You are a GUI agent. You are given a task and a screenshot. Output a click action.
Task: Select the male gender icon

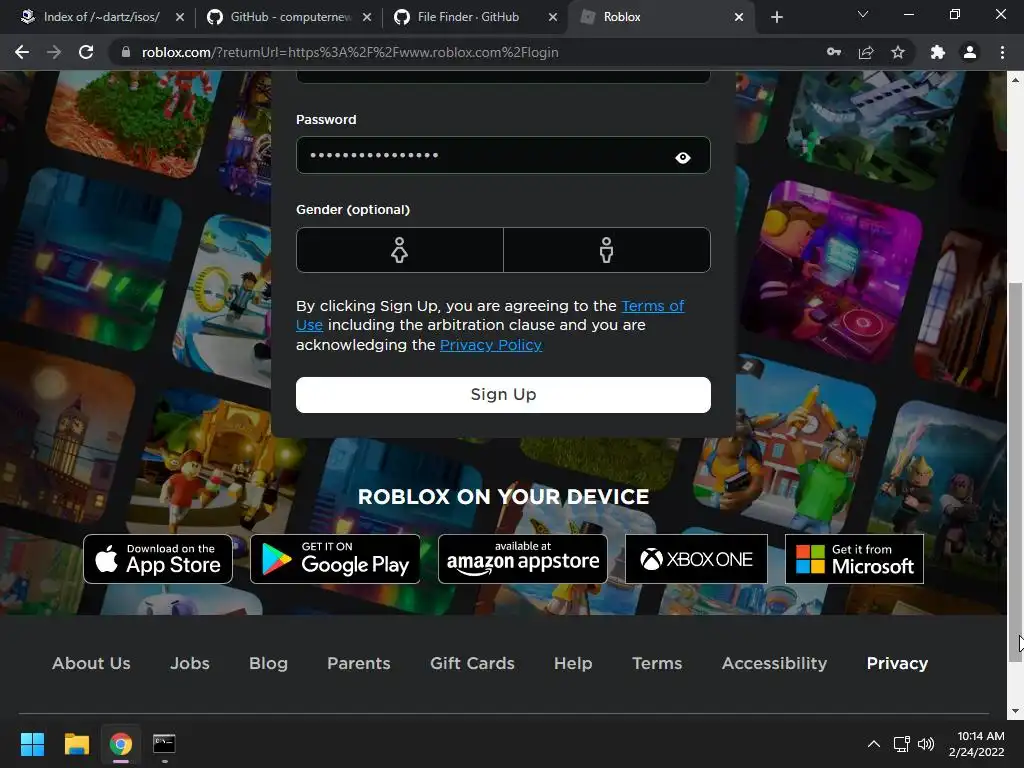[607, 250]
